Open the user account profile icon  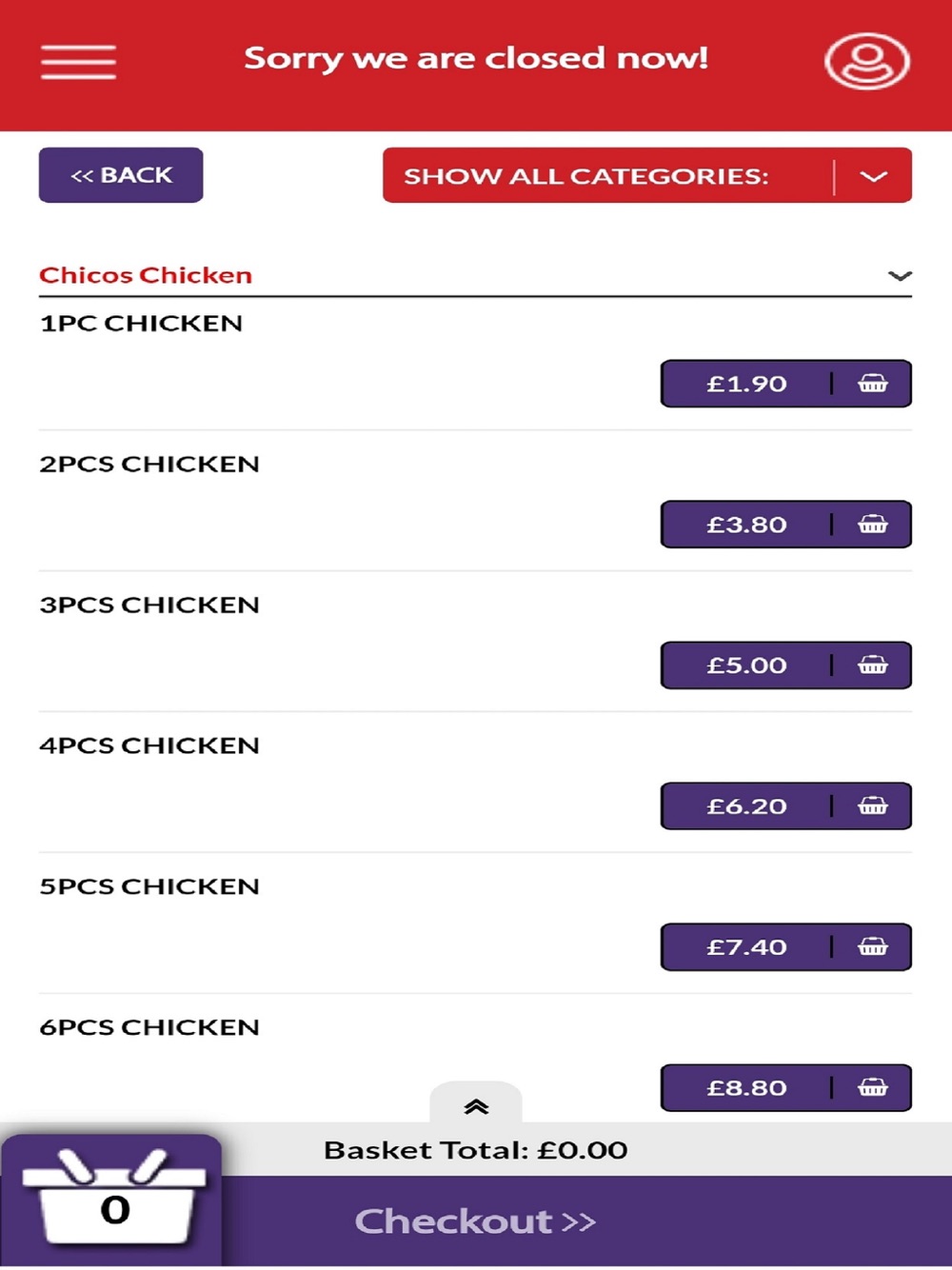(x=866, y=62)
